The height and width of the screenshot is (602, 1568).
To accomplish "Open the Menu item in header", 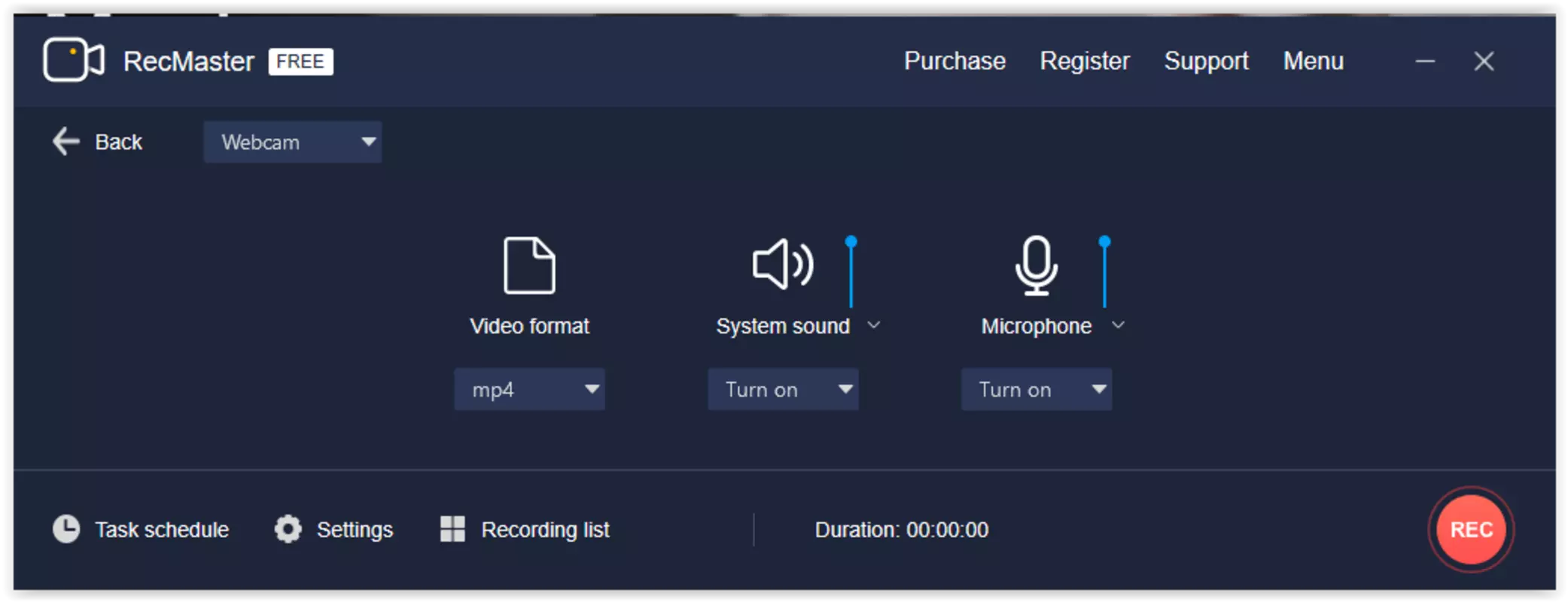I will [x=1314, y=61].
